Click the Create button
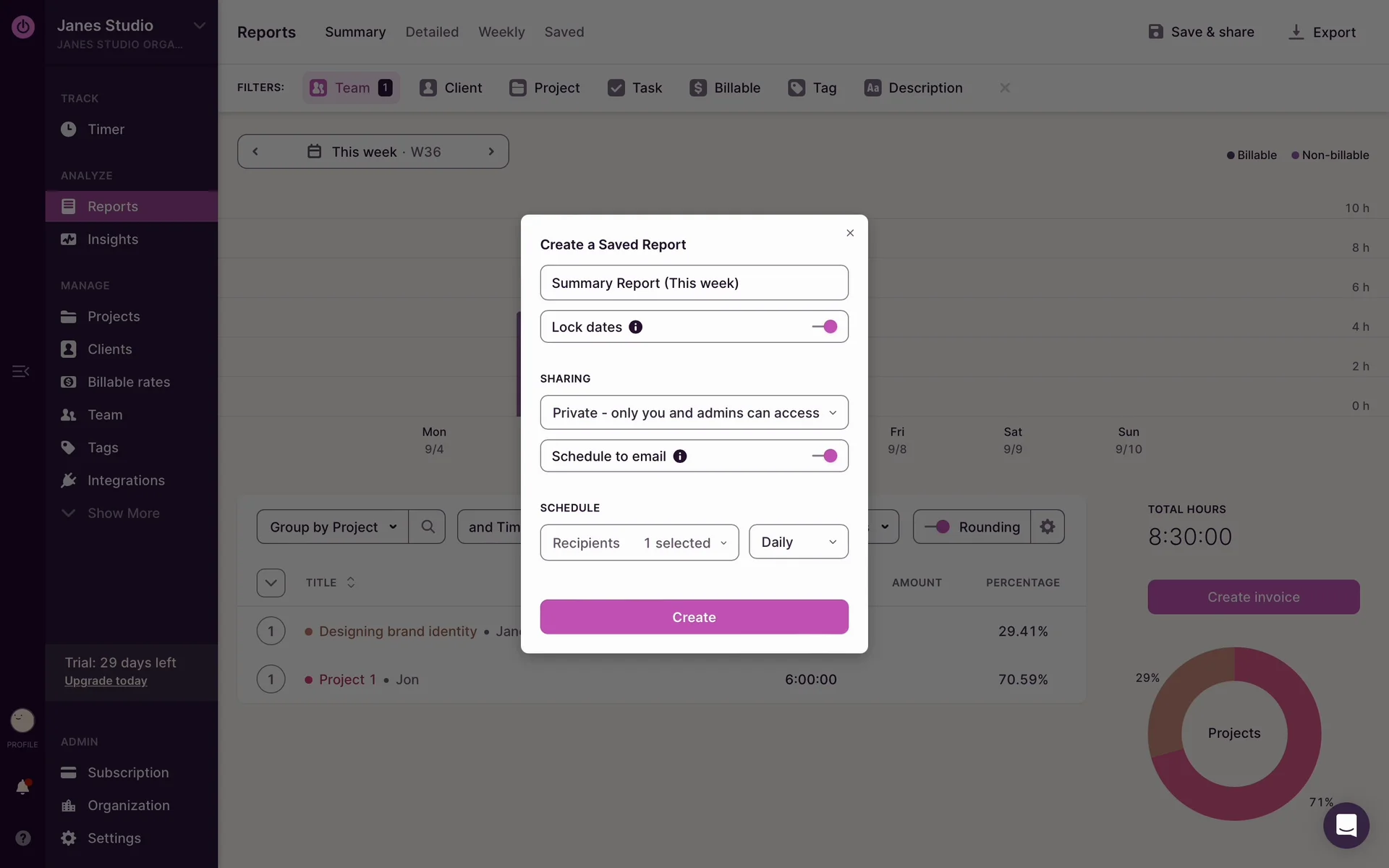Image resolution: width=1389 pixels, height=868 pixels. tap(694, 617)
